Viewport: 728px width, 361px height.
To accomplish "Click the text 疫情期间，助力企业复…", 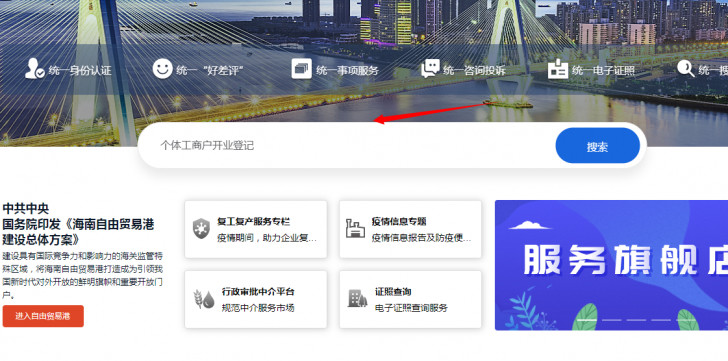I will (267, 239).
